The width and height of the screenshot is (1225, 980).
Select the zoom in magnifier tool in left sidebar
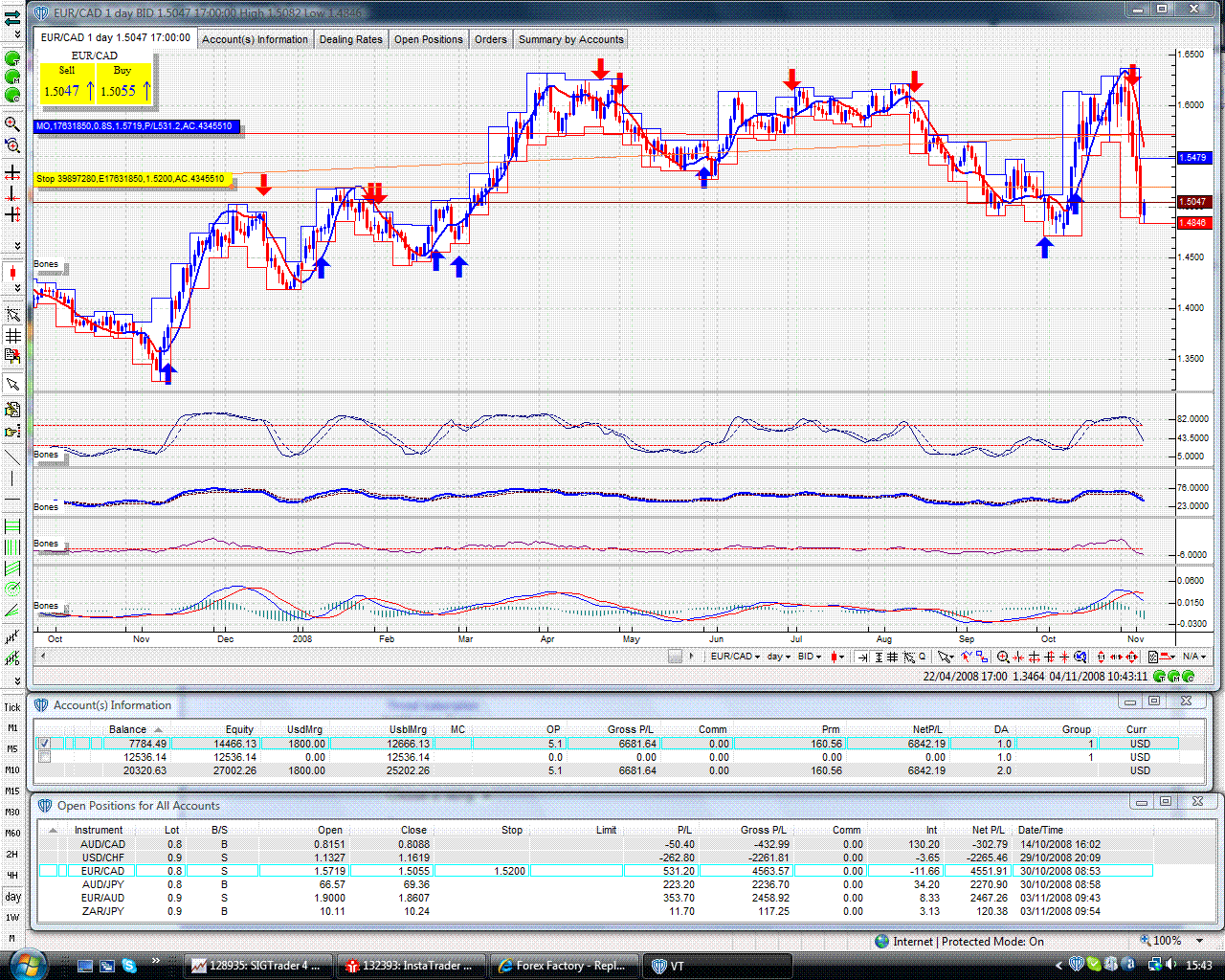point(12,123)
